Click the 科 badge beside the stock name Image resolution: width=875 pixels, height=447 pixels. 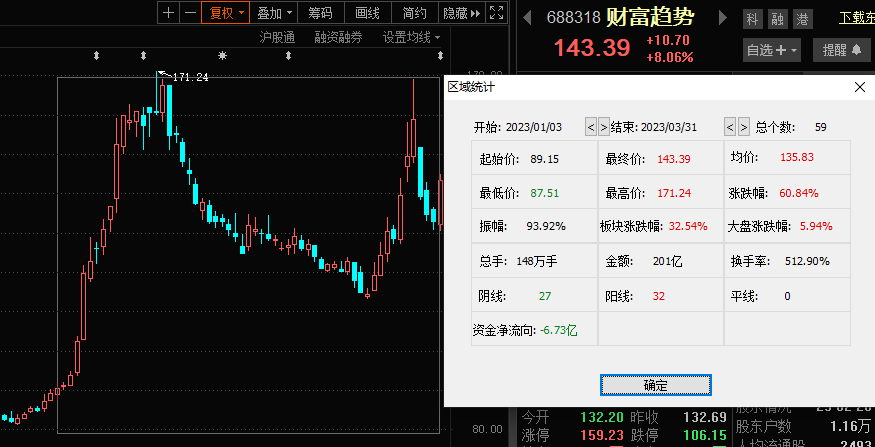pos(752,19)
